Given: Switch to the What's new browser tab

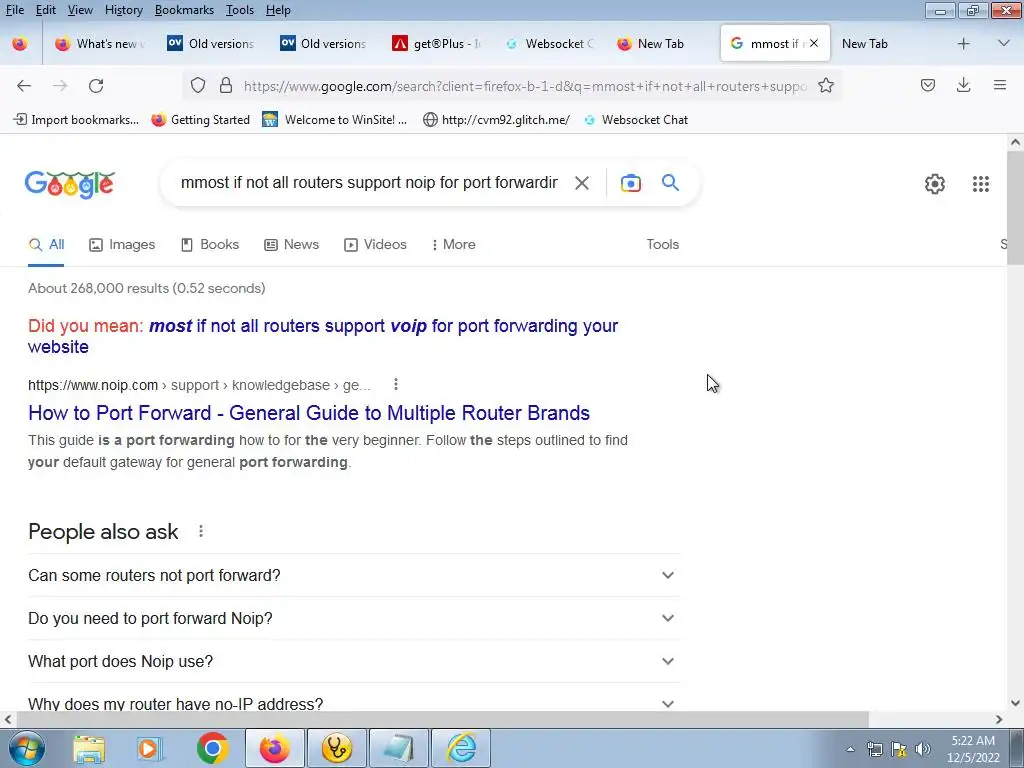Looking at the screenshot, I should (x=100, y=44).
